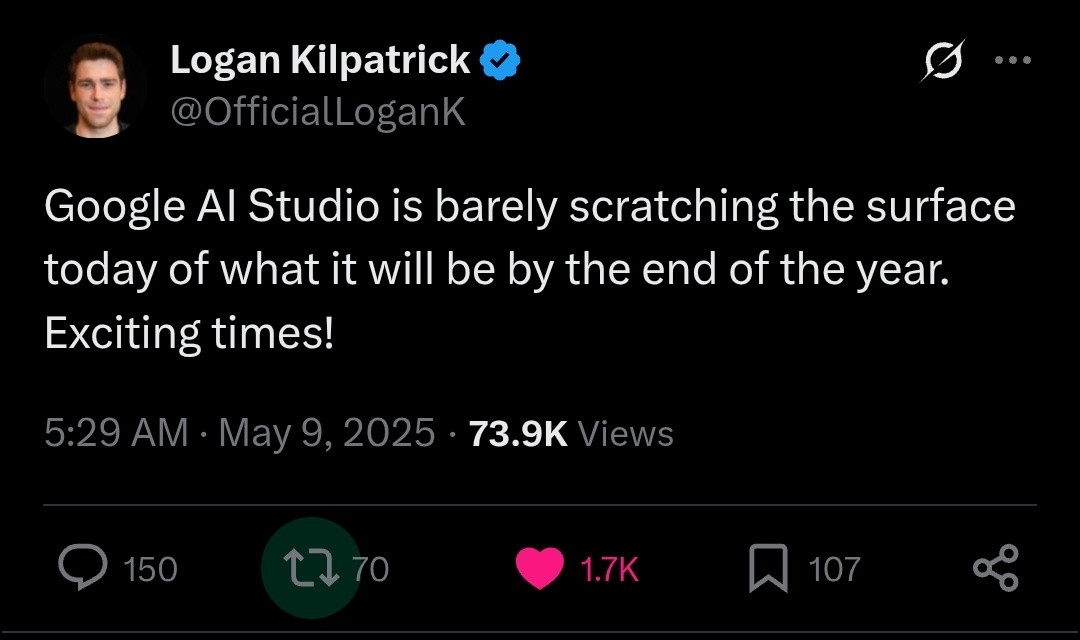The width and height of the screenshot is (1080, 640).
Task: Click the speech bubble reply icon
Action: point(77,568)
